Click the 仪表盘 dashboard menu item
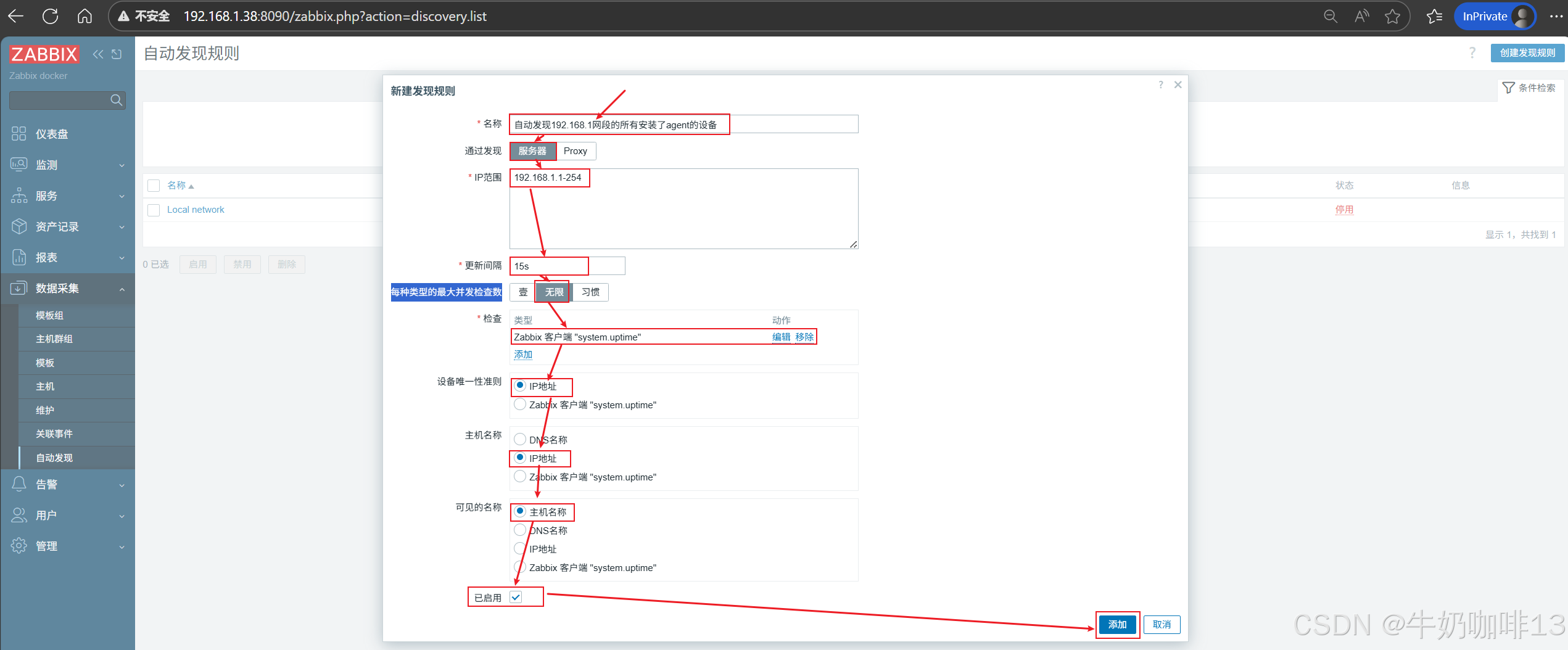The height and width of the screenshot is (650, 1568). tap(68, 134)
